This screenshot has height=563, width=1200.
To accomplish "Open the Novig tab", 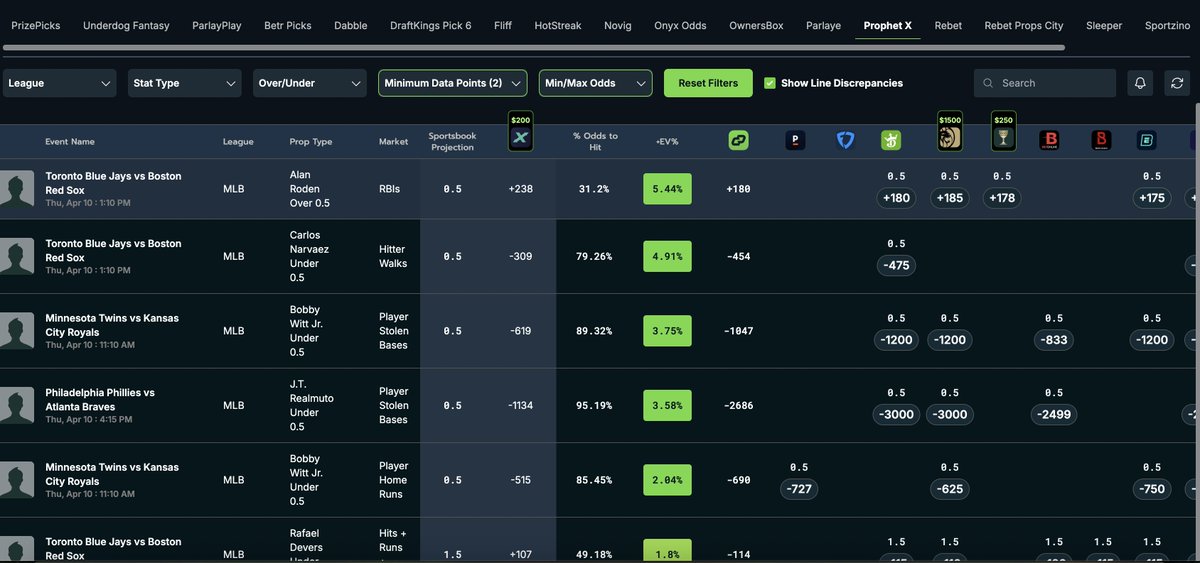I will (618, 25).
